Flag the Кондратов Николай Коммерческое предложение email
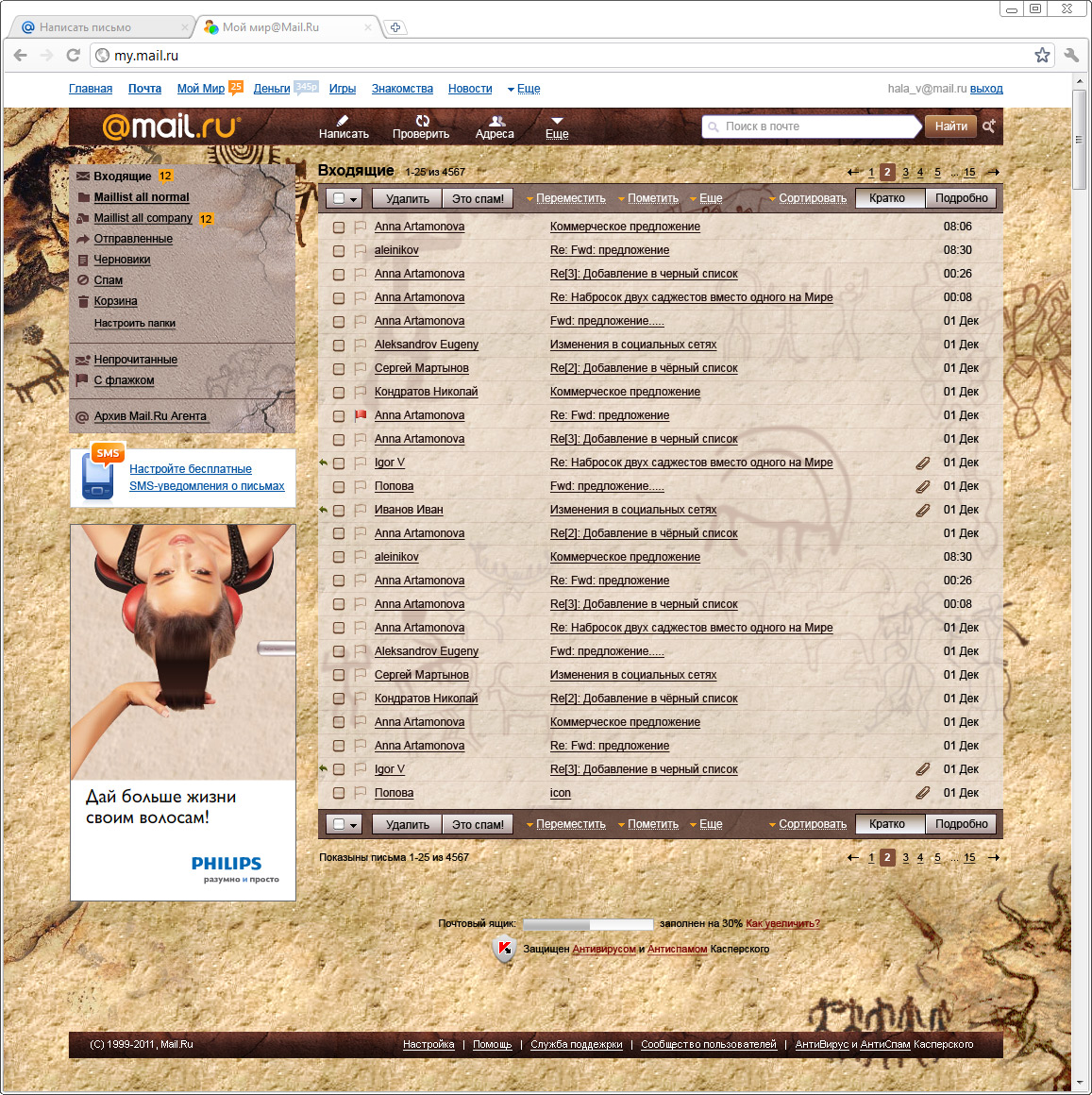Viewport: 1092px width, 1095px height. coord(361,391)
